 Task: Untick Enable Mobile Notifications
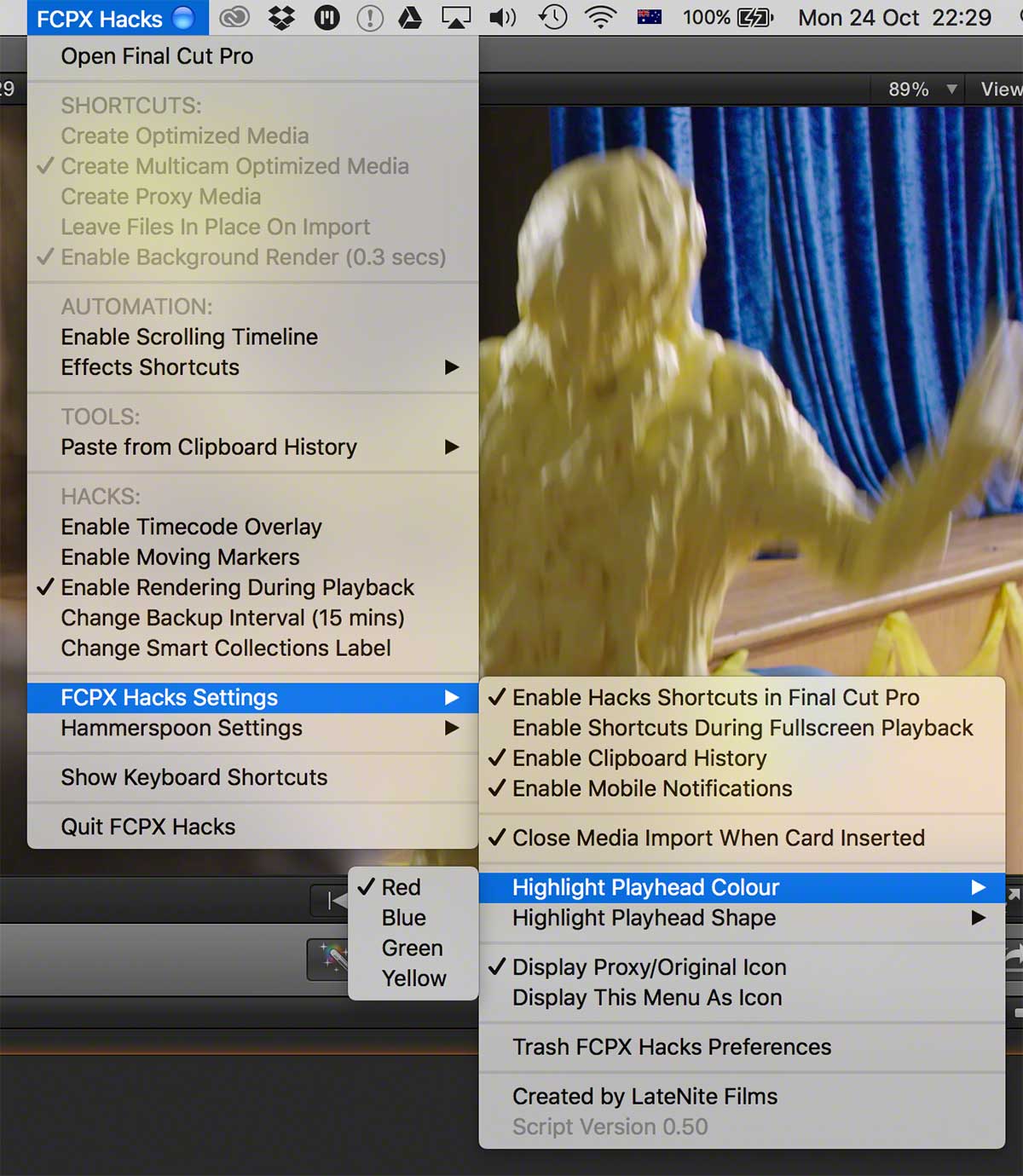[743, 789]
